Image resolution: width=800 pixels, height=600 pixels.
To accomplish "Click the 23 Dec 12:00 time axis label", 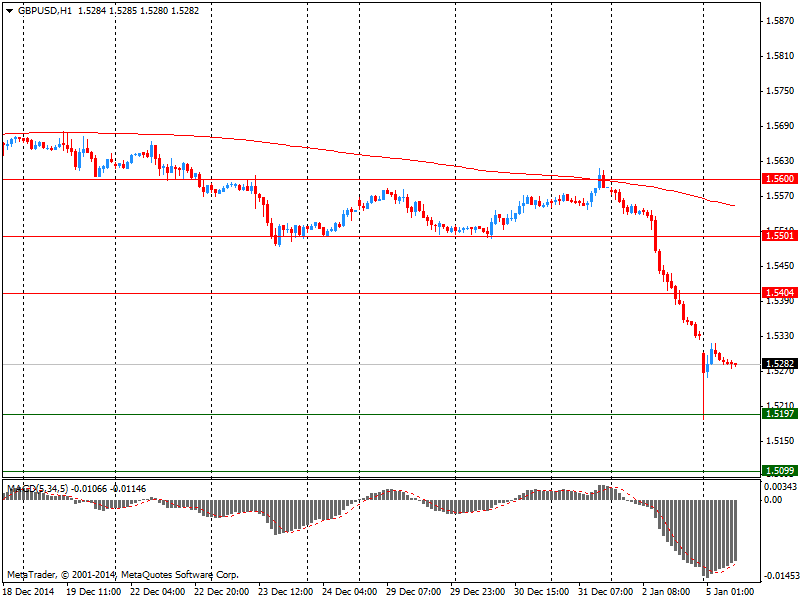I will [x=285, y=591].
